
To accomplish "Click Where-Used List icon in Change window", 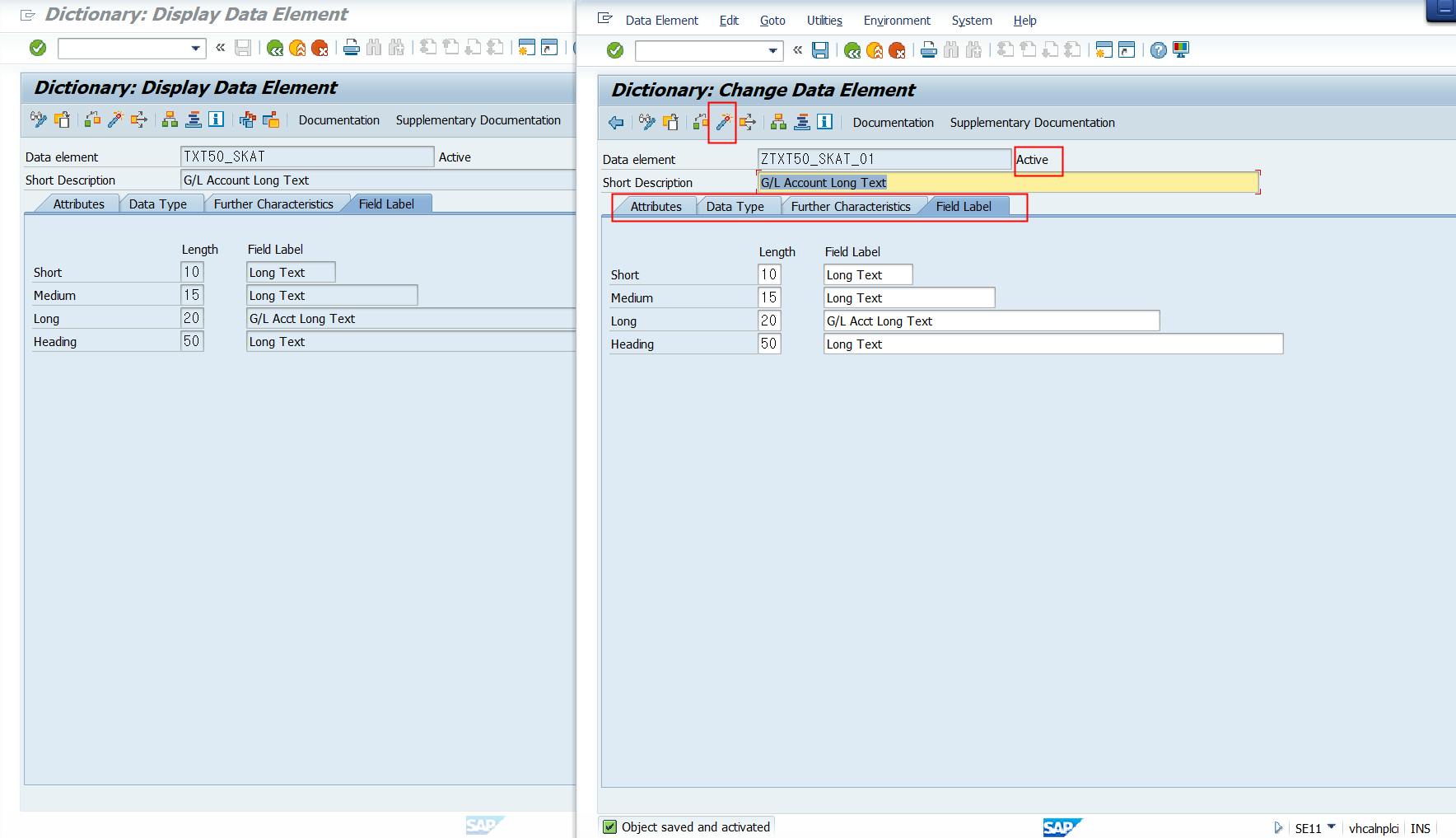I will [747, 123].
